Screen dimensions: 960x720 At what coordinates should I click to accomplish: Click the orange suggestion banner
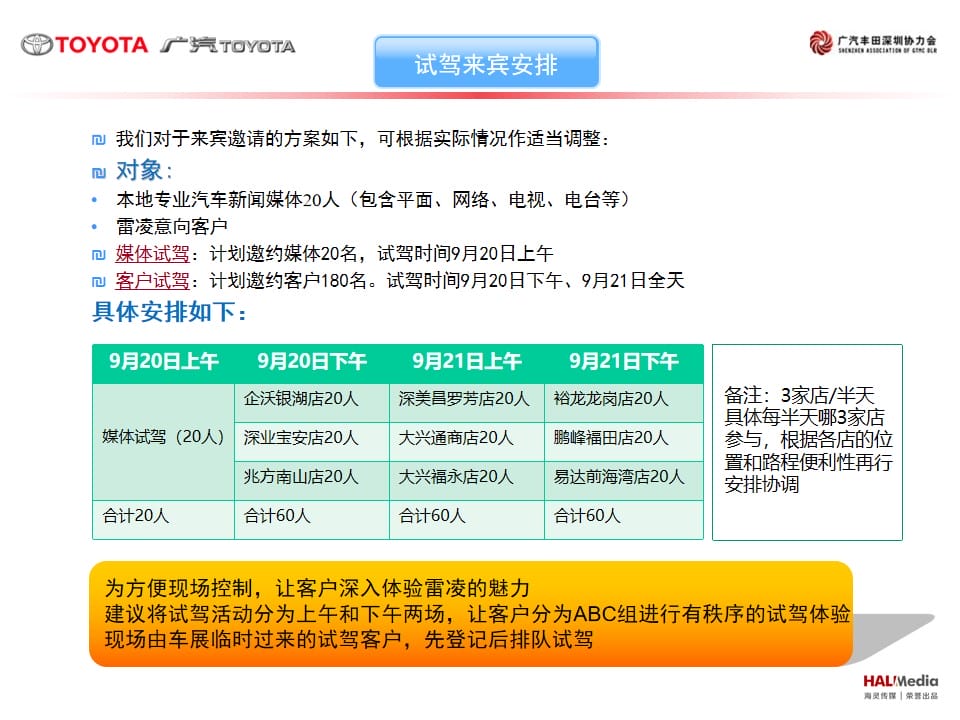coord(471,614)
